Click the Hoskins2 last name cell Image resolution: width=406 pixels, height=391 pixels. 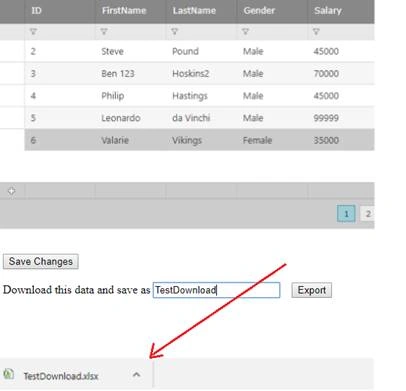pos(191,73)
